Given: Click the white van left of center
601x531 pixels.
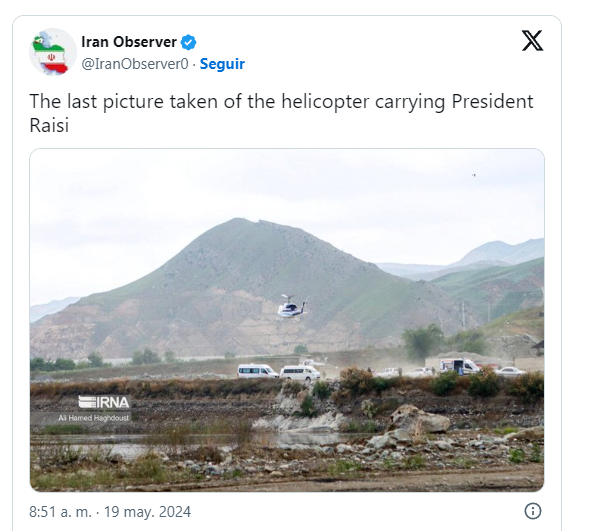Looking at the screenshot, I should pos(257,370).
